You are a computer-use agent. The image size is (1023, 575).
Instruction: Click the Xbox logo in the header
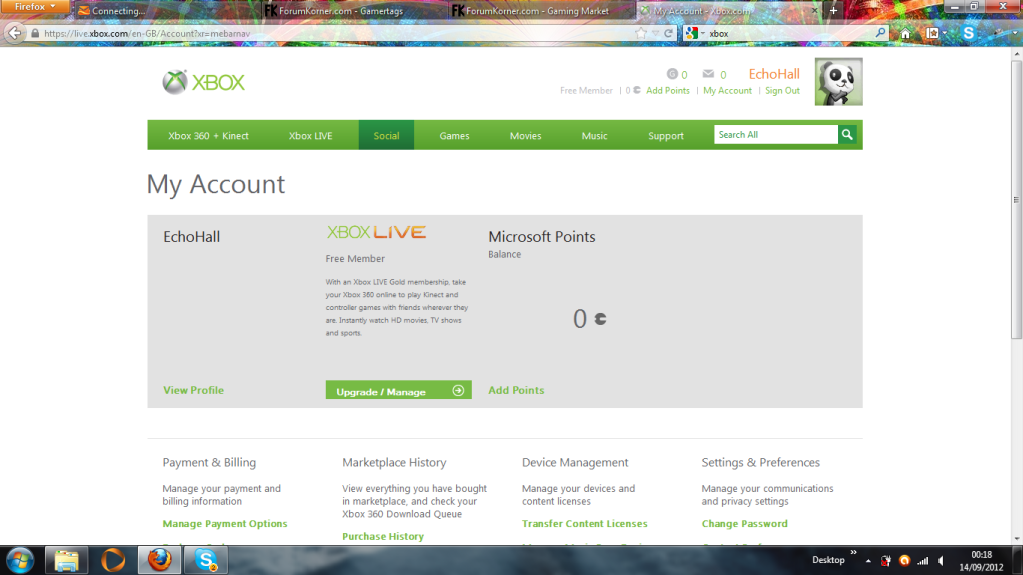204,82
